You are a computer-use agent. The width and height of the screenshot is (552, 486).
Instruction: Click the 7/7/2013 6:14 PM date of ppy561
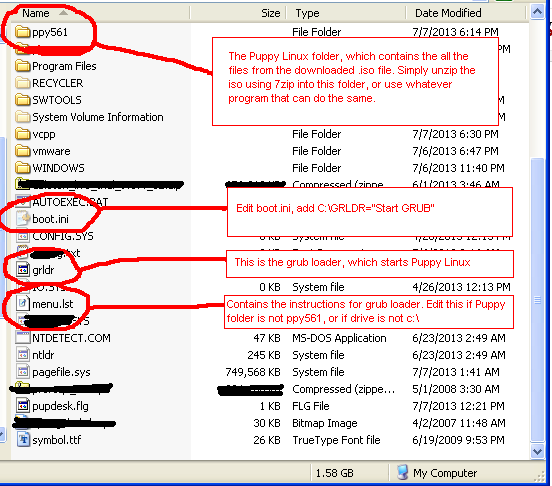click(455, 32)
